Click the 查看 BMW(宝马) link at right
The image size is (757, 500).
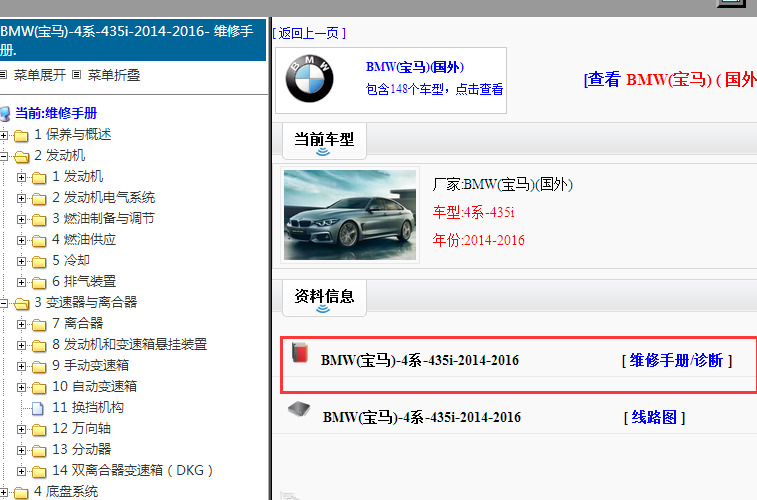tap(670, 80)
